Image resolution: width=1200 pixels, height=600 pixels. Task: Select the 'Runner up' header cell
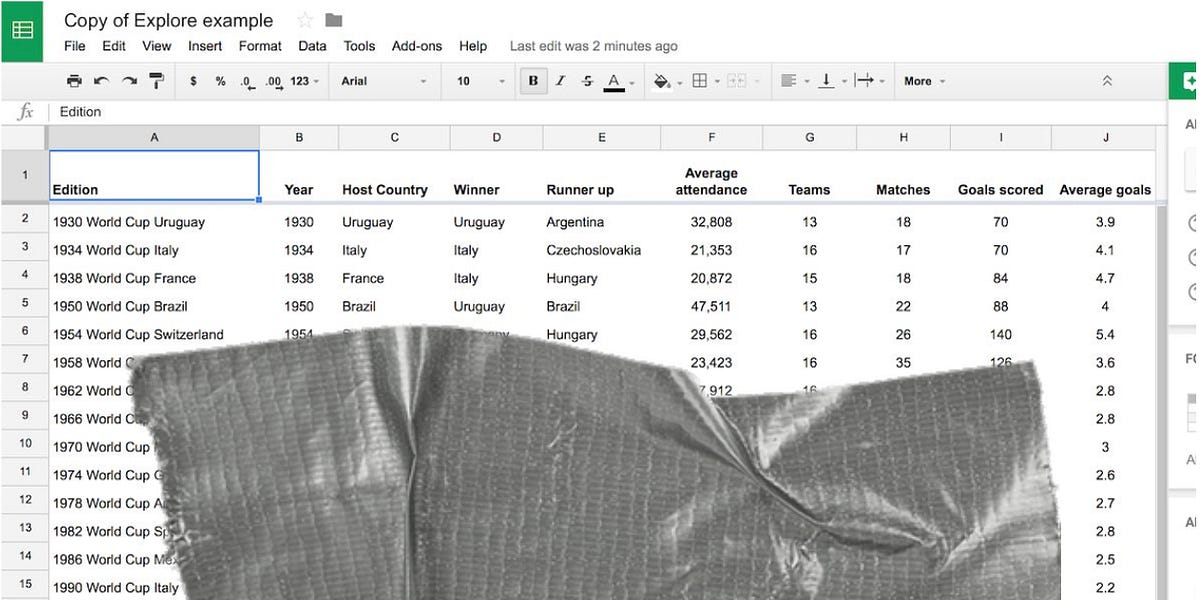pos(601,177)
